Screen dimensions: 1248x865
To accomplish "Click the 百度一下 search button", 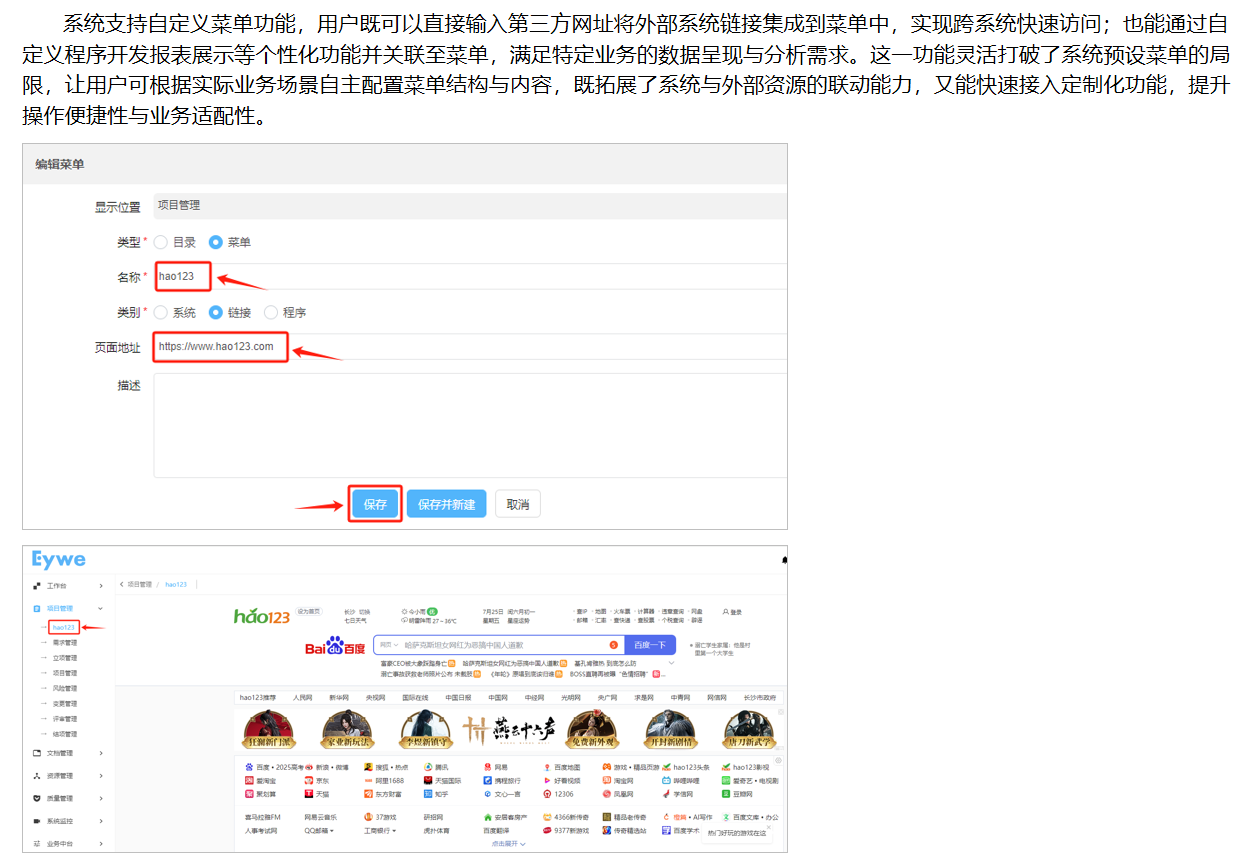I will 649,645.
